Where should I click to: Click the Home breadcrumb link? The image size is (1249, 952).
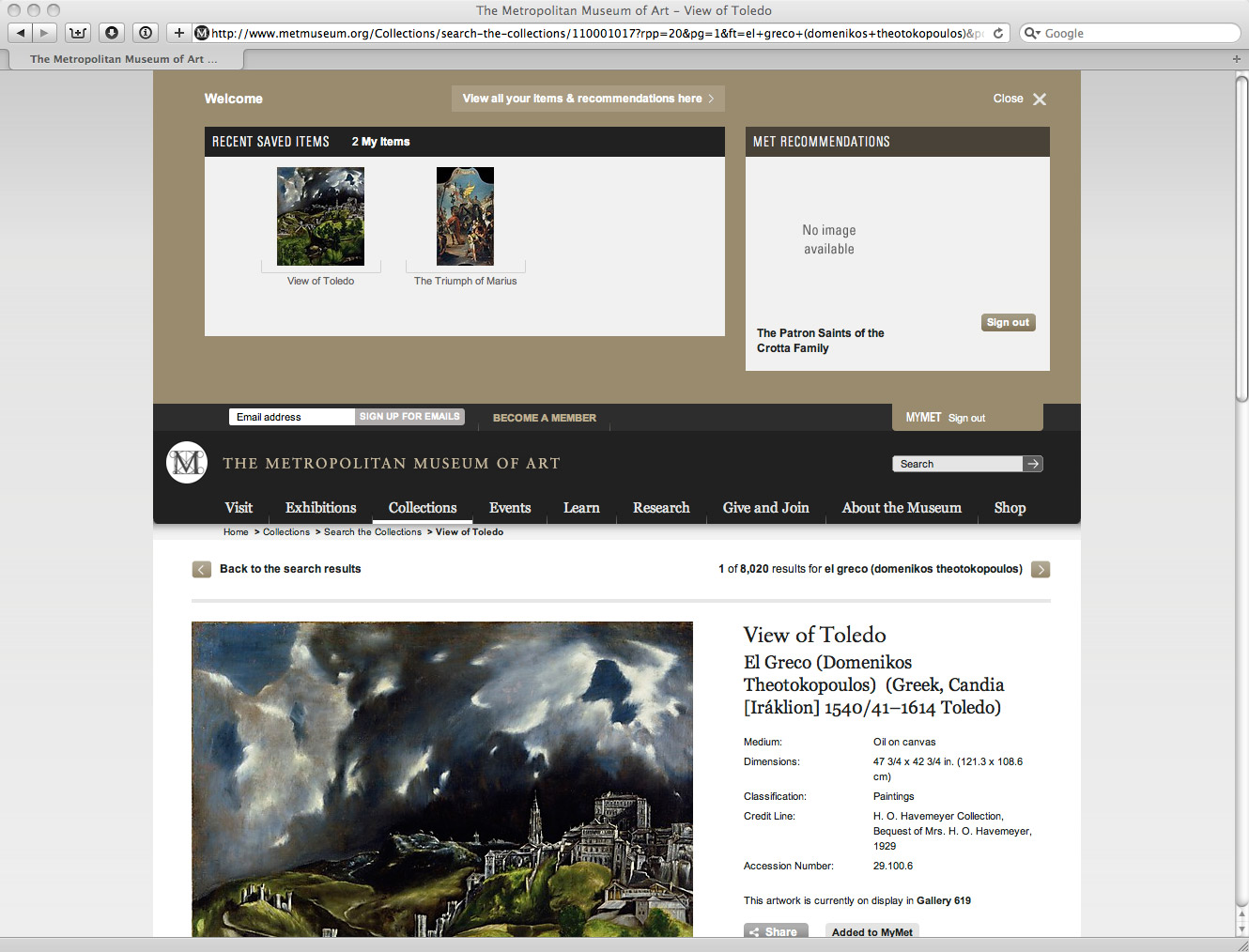tap(236, 532)
